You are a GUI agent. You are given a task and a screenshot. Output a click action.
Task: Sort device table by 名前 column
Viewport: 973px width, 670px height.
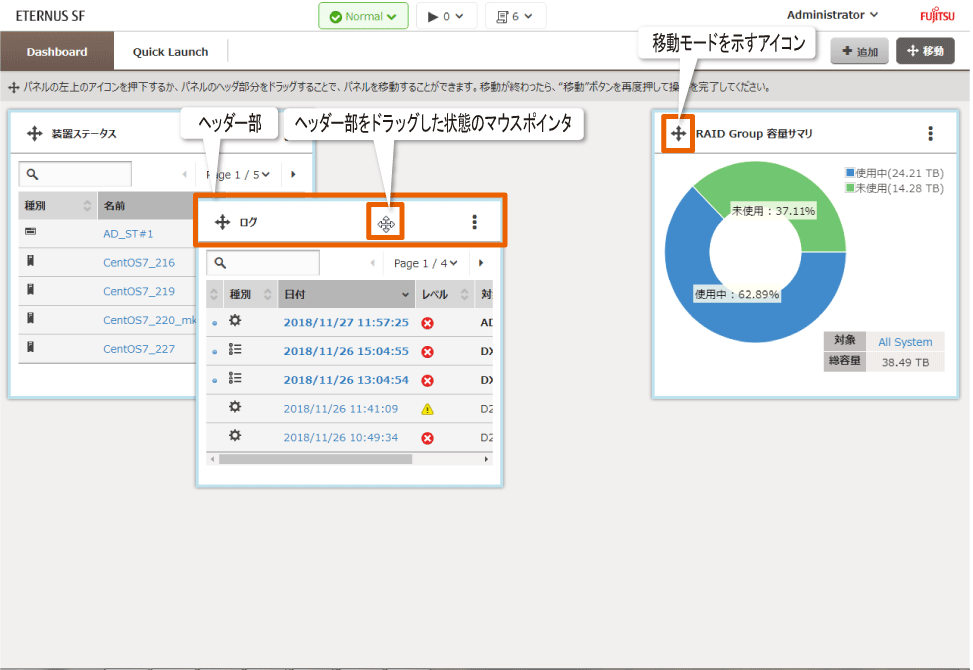[x=146, y=205]
